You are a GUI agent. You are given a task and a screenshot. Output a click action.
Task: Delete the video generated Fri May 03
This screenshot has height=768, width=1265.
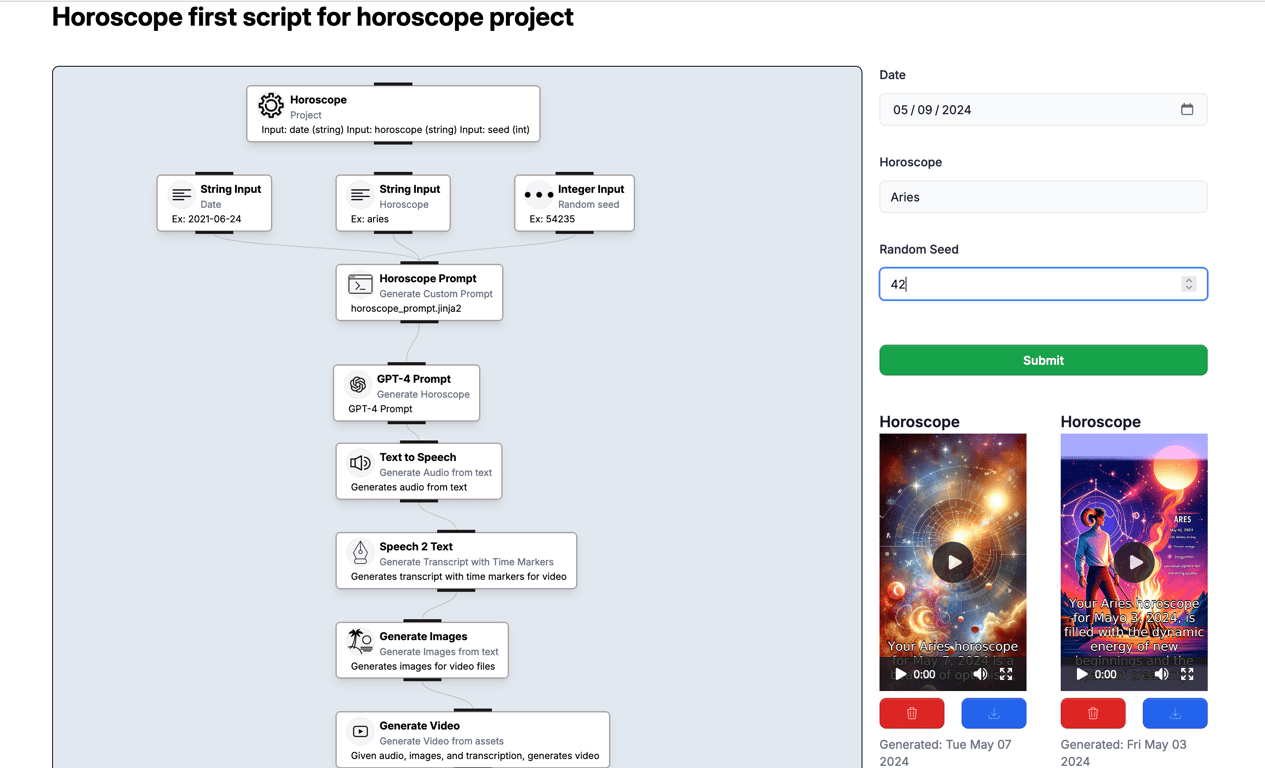pos(1093,713)
